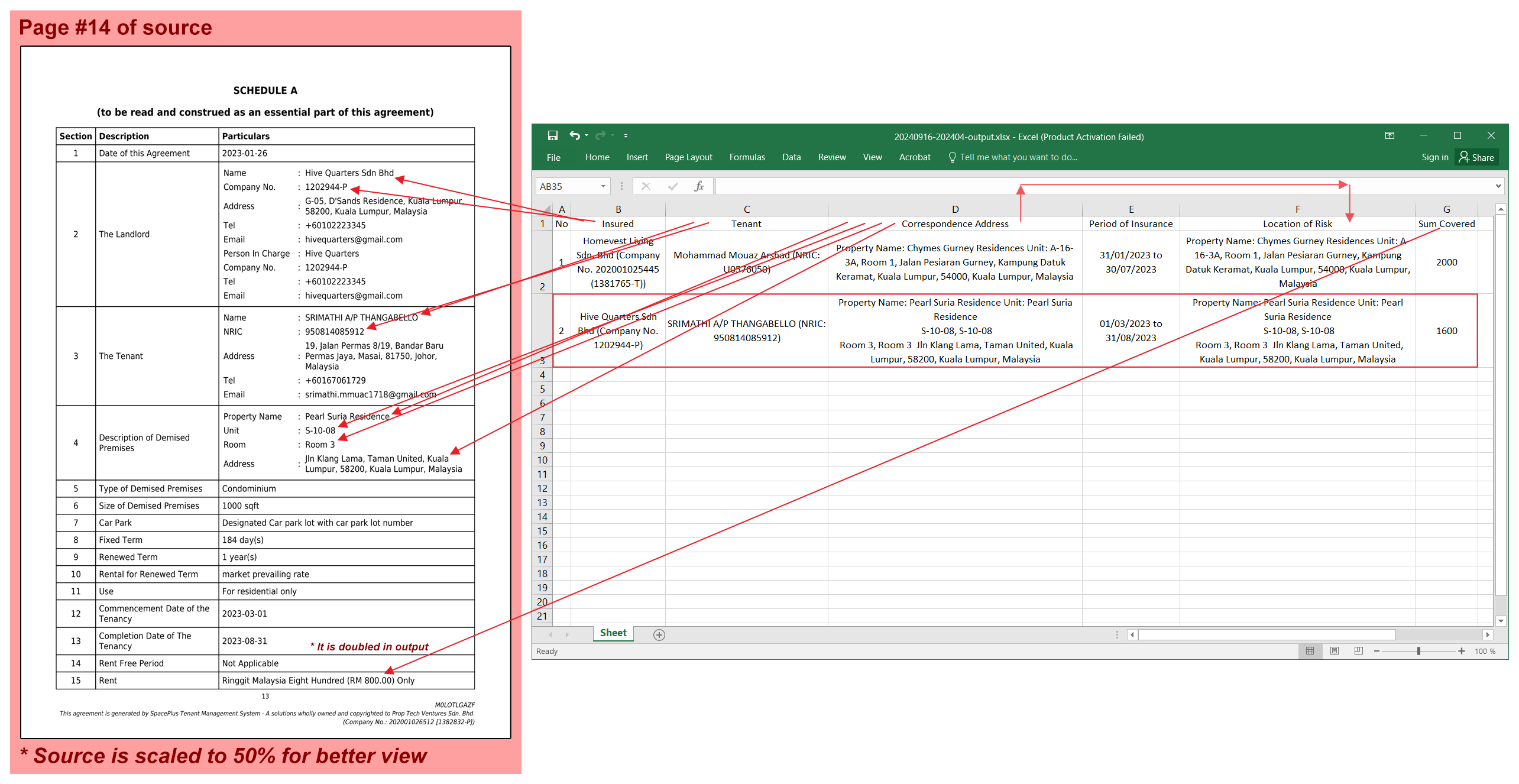Click the Tell me what you want search box

pos(1013,157)
